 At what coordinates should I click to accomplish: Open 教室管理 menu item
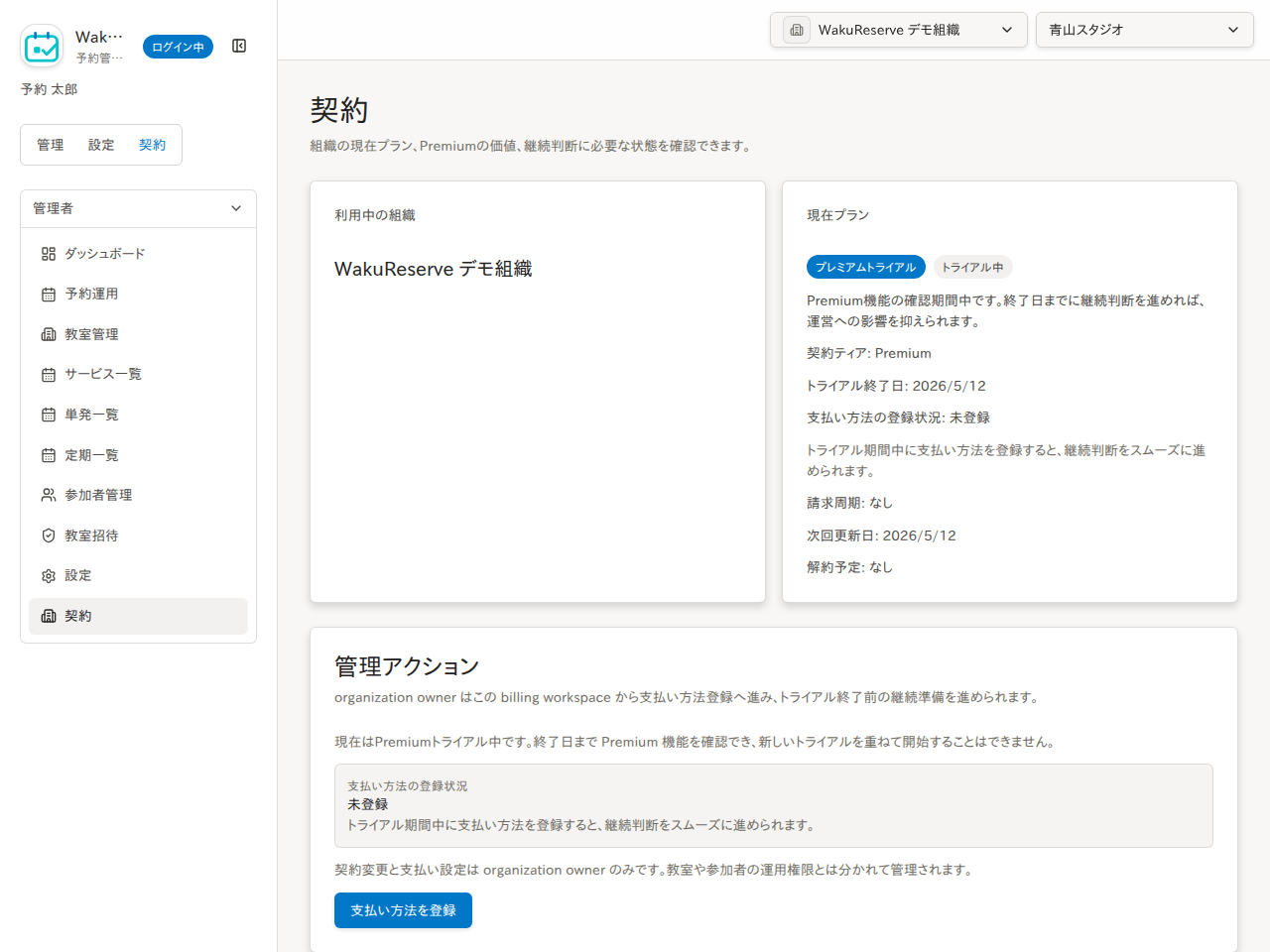[138, 334]
